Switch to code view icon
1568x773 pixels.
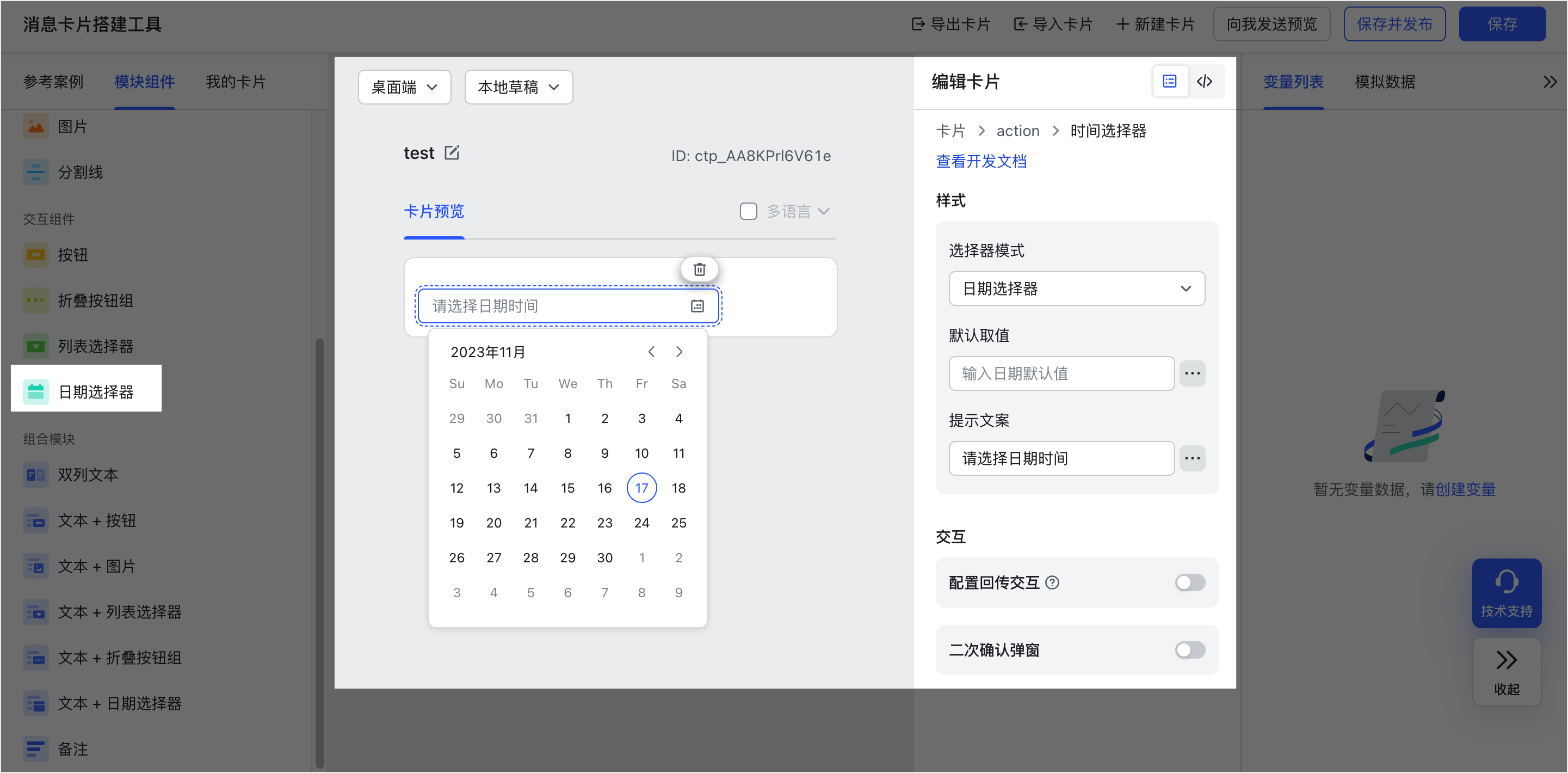tap(1205, 82)
